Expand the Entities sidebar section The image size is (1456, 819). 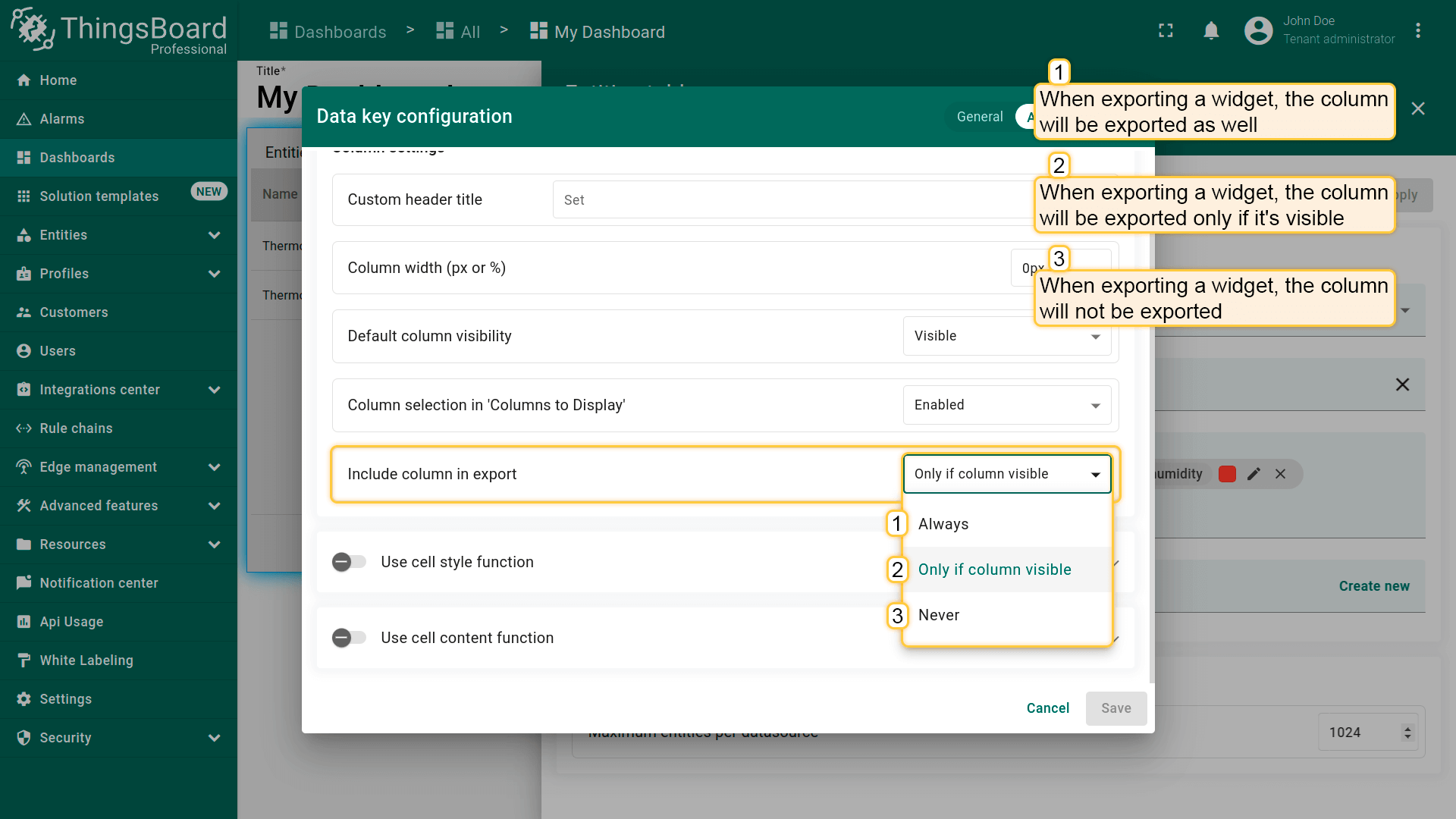tap(214, 235)
